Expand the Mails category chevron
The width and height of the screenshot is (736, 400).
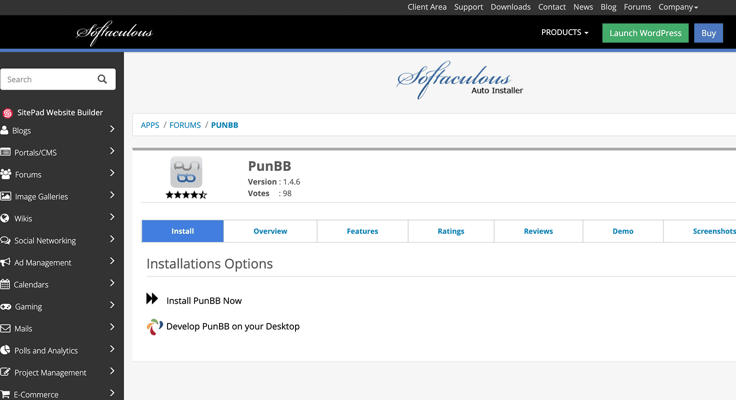coord(112,327)
